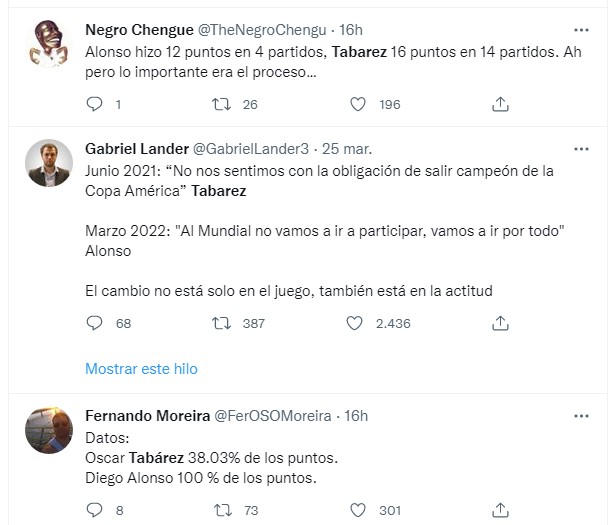Open Negro Chengue's profile picture
The width and height of the screenshot is (612, 525).
[48, 43]
